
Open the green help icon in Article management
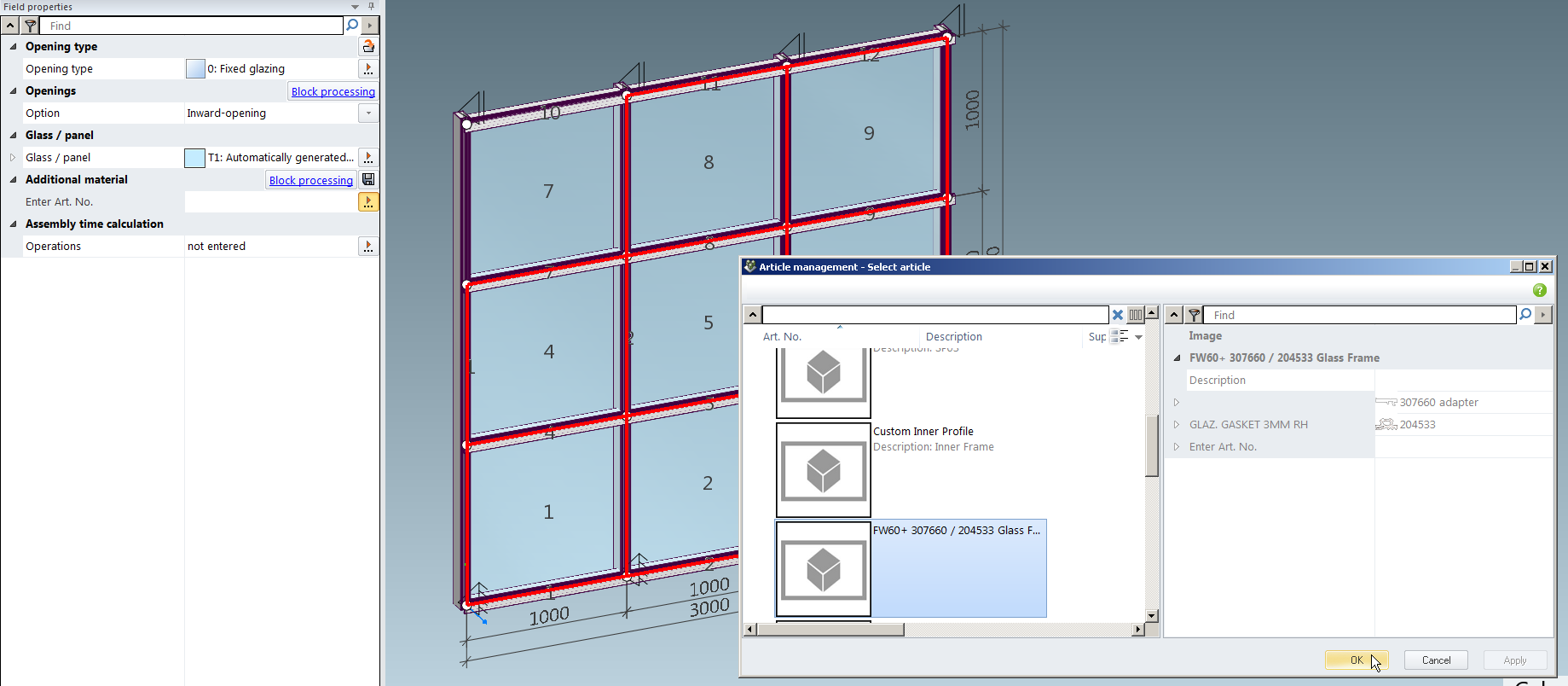pos(1539,290)
